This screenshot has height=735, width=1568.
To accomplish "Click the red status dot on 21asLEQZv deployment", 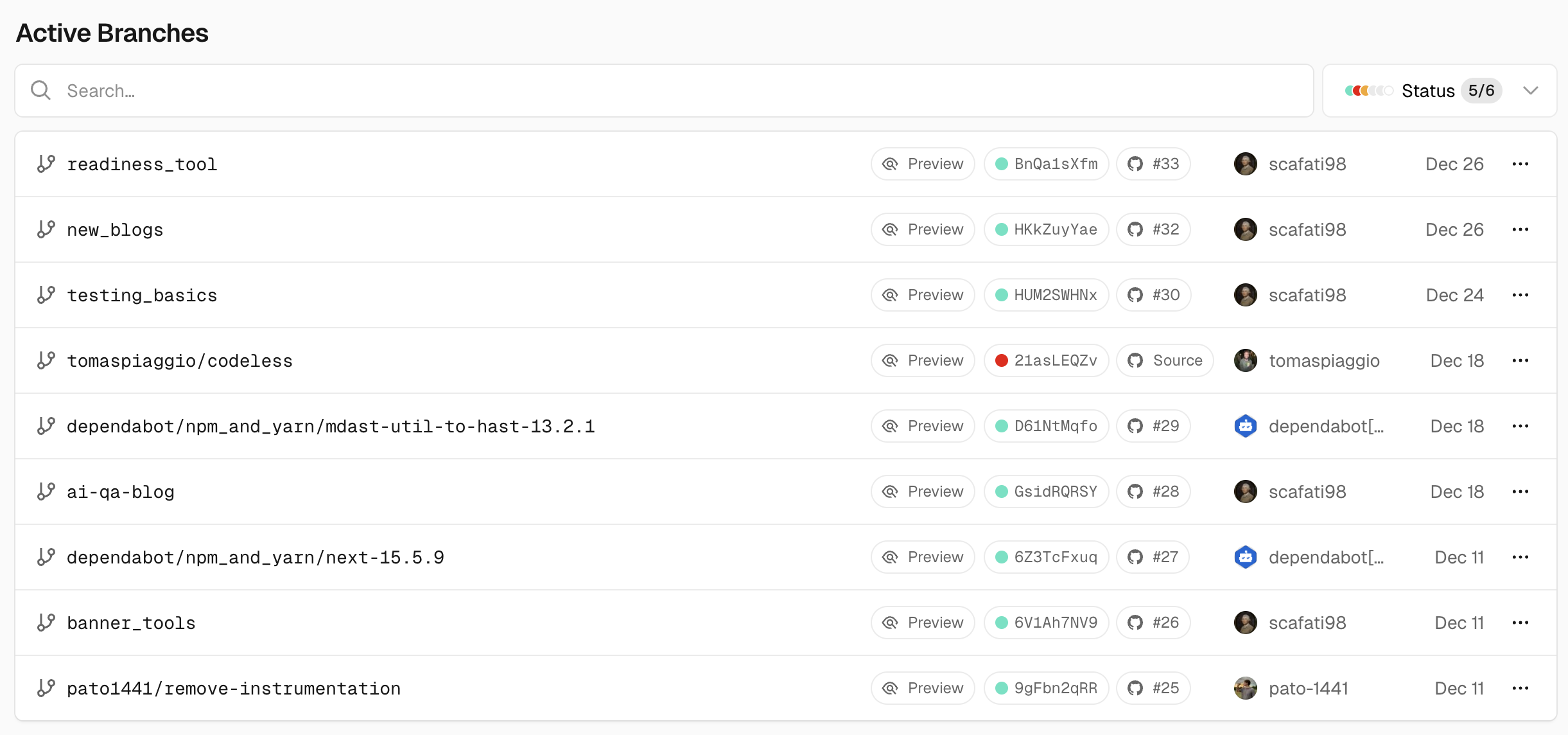I will point(1001,360).
